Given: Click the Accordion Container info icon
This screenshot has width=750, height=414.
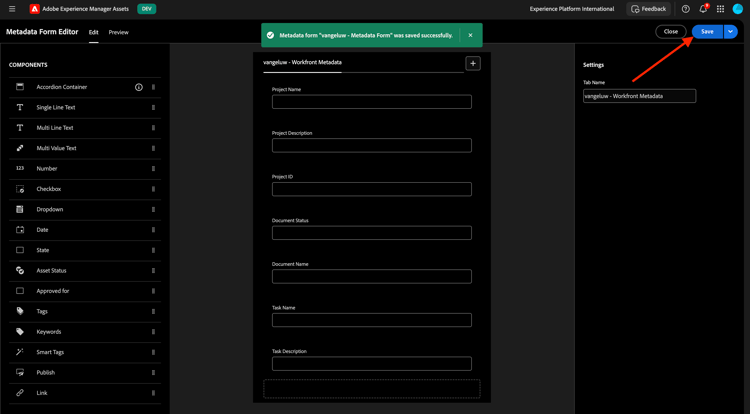Looking at the screenshot, I should pos(139,87).
